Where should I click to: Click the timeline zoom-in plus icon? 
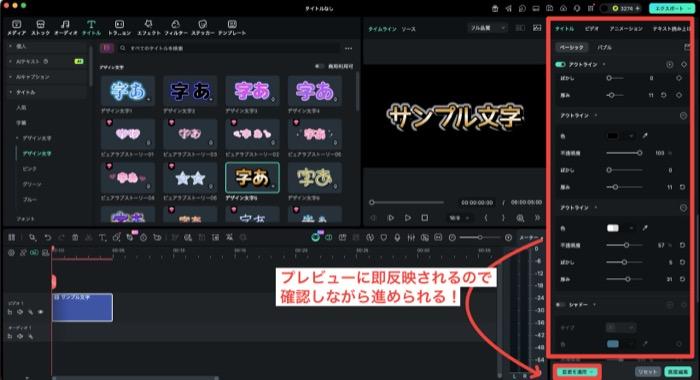[x=508, y=238]
